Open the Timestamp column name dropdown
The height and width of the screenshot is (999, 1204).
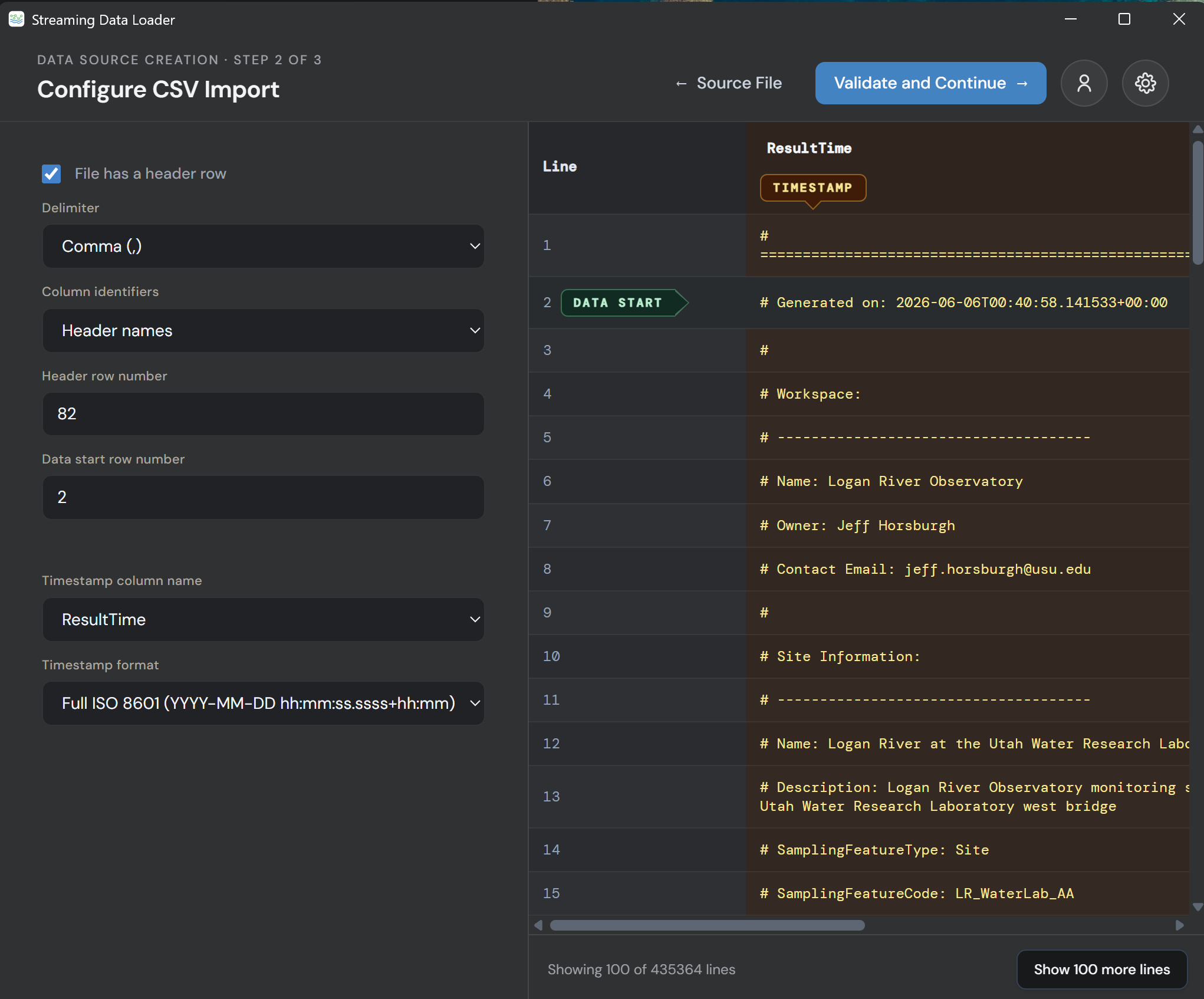263,619
